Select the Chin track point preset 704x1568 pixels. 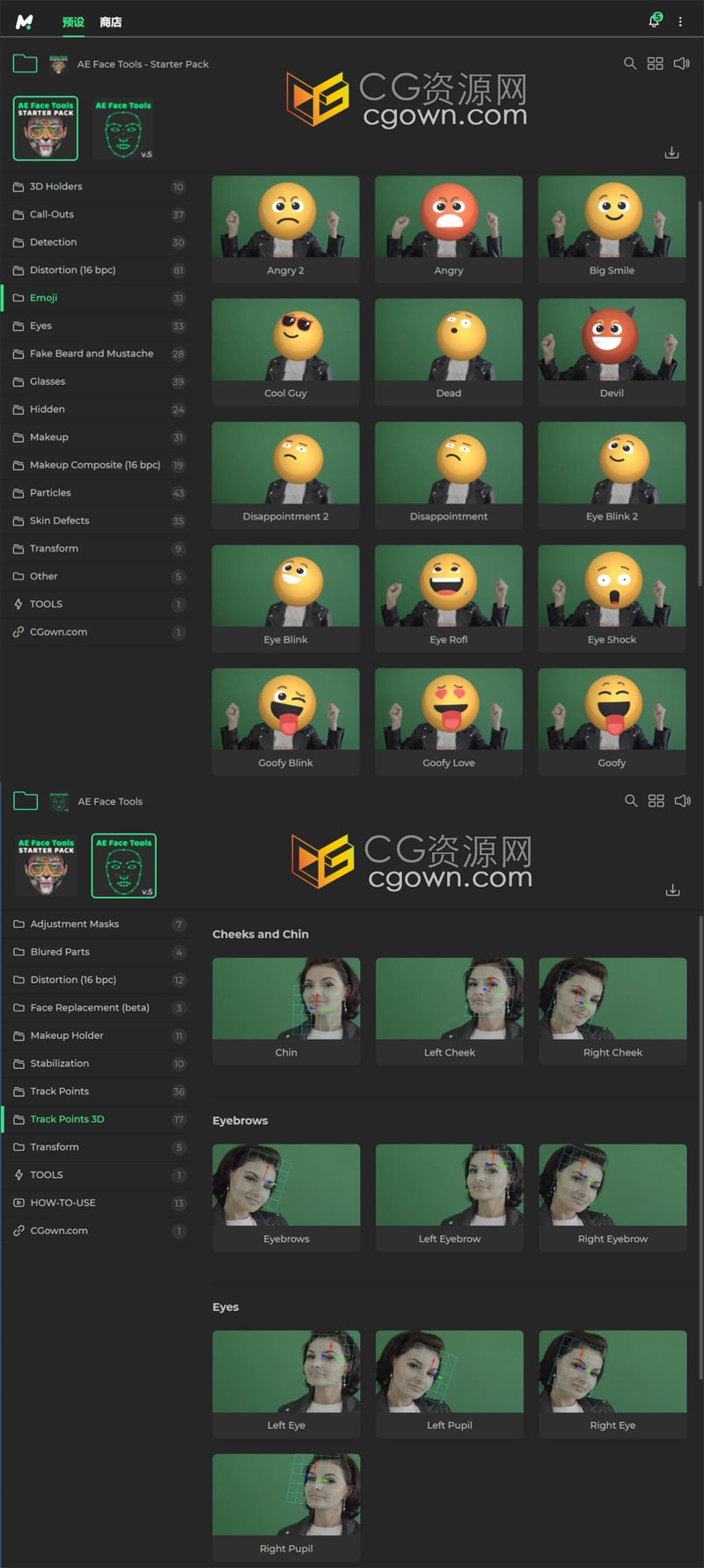(286, 1012)
